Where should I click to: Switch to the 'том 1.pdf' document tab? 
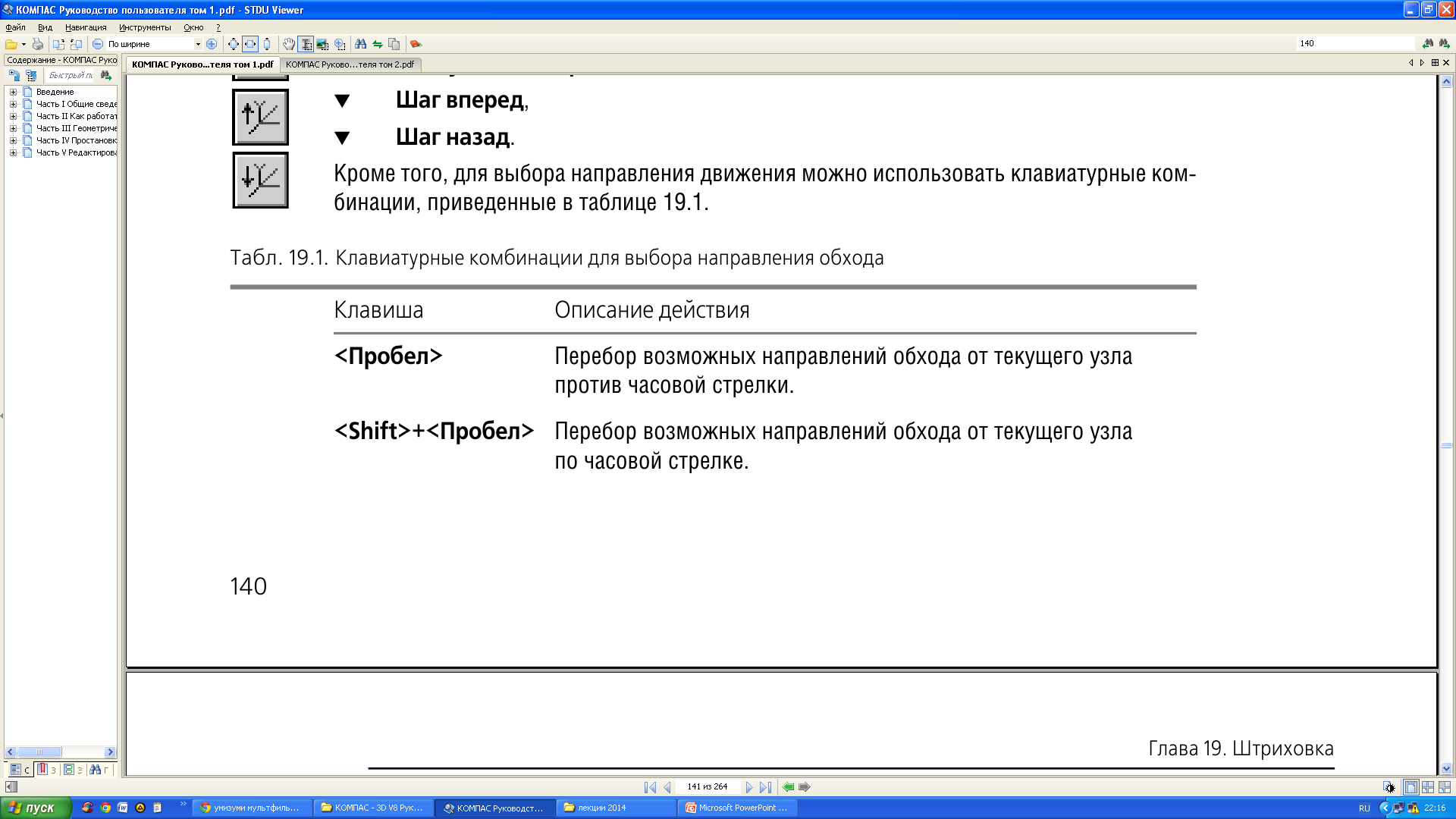(x=202, y=64)
